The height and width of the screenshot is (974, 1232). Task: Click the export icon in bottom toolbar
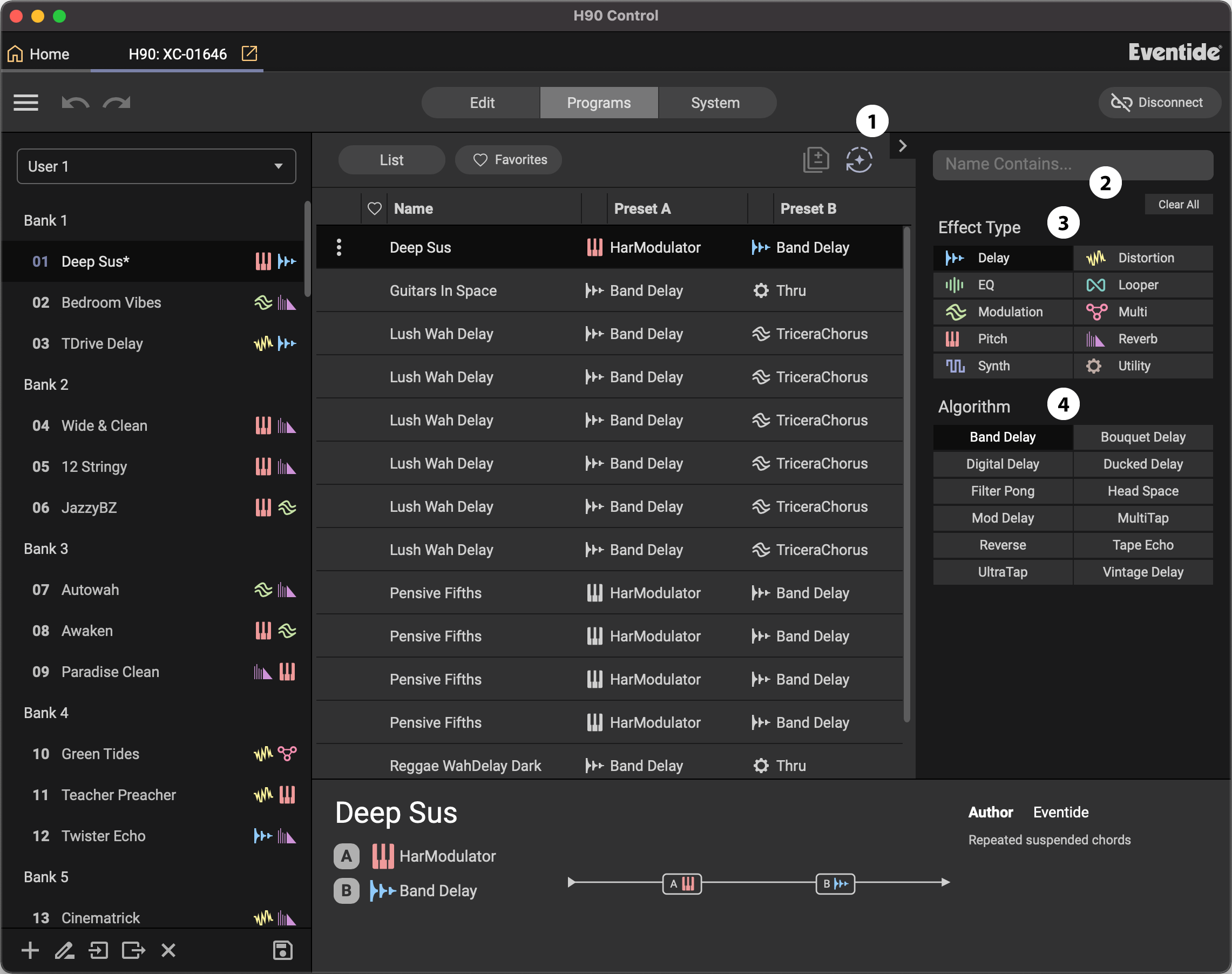(x=133, y=951)
